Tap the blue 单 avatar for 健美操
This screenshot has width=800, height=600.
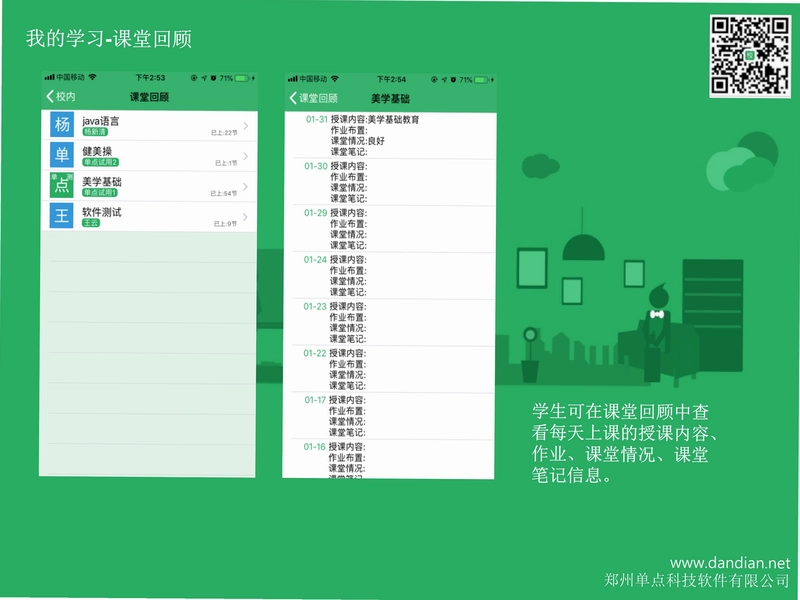[x=62, y=155]
